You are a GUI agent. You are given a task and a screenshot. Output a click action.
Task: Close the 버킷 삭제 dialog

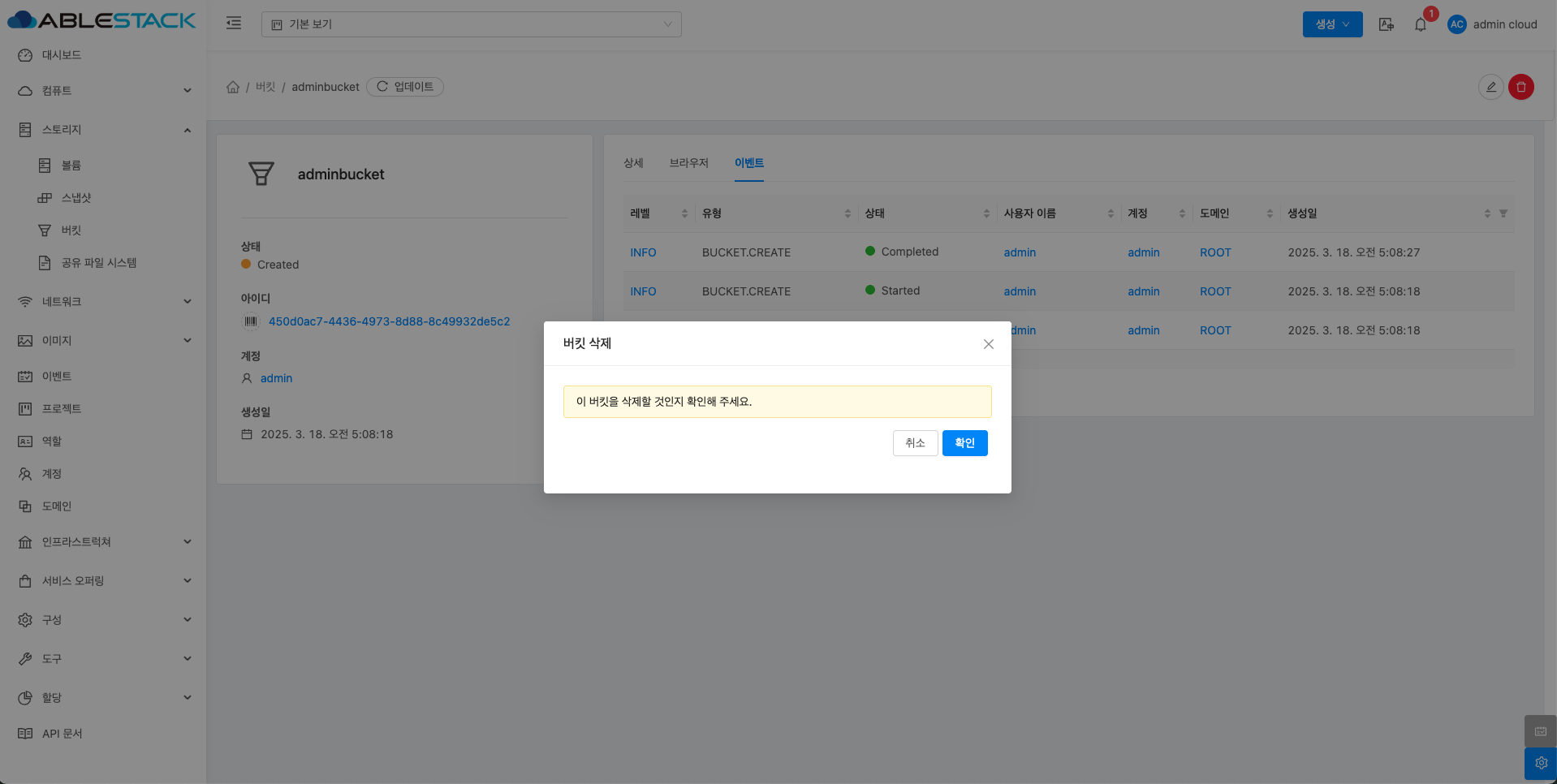tap(988, 344)
